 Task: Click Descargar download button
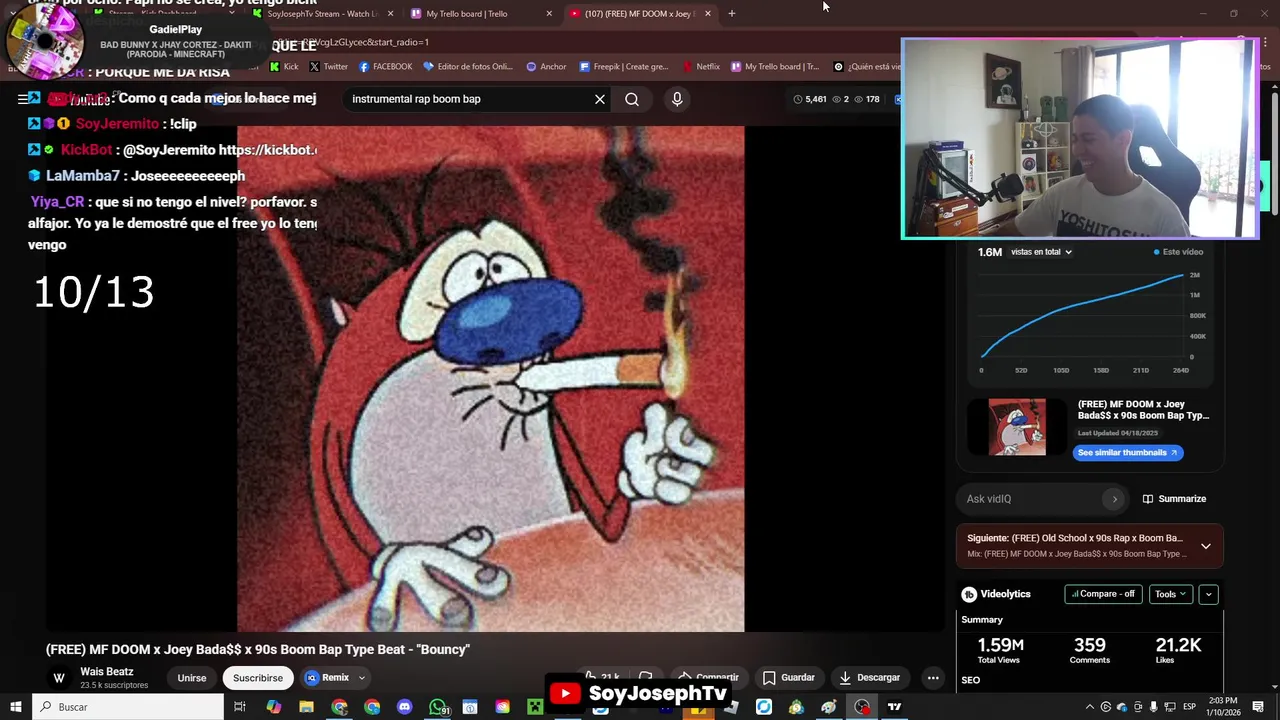click(869, 678)
